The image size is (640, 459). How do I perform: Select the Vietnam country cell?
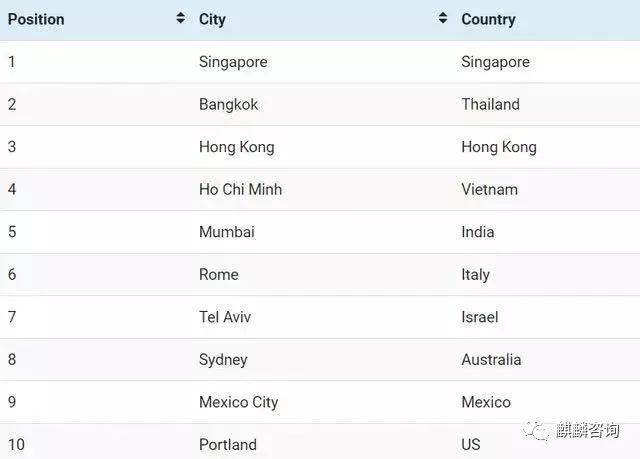click(489, 189)
